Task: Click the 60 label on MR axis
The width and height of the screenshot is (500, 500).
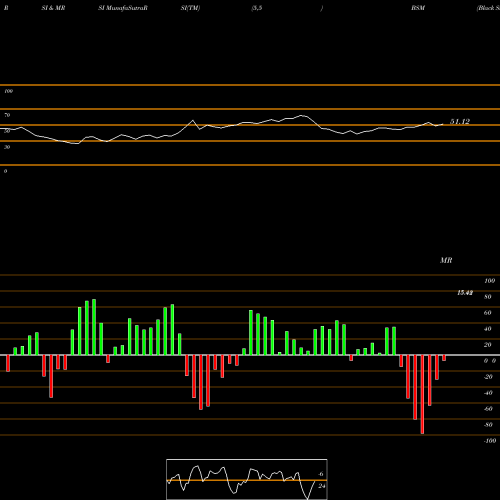Action: [488, 313]
